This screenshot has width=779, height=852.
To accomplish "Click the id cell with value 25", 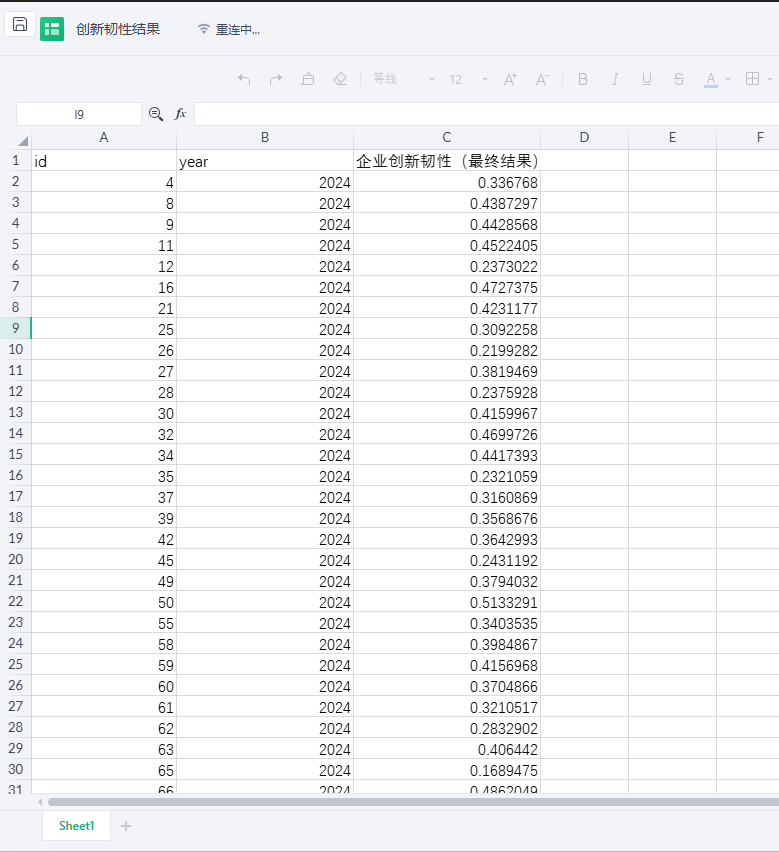I will coord(104,329).
